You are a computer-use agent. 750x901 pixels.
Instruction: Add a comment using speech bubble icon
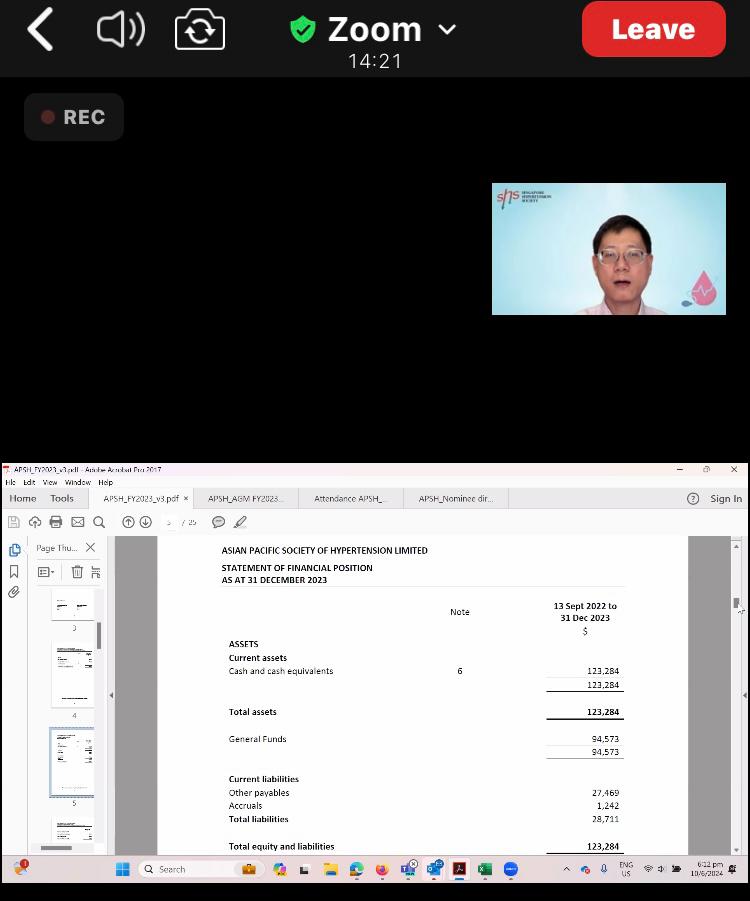coord(218,522)
